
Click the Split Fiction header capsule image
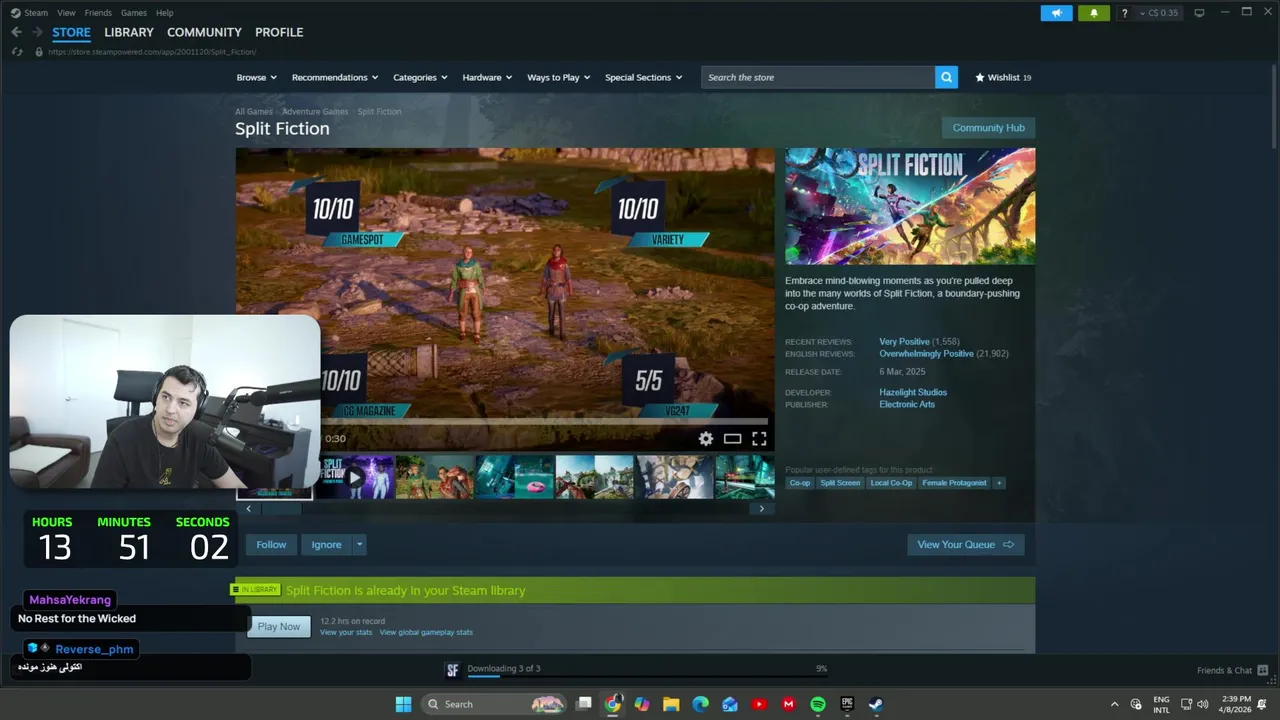(910, 206)
